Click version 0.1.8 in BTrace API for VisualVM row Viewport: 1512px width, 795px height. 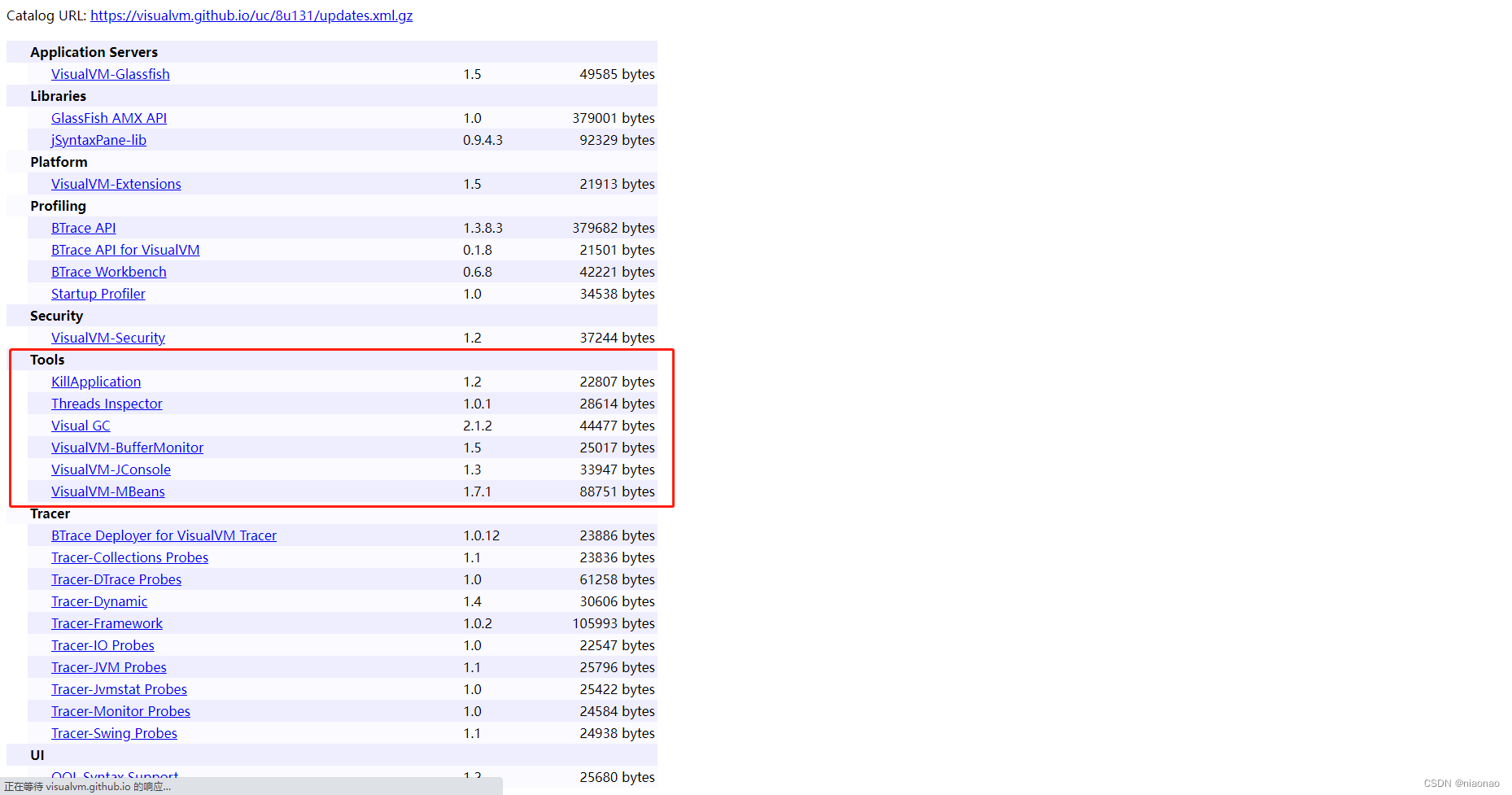click(478, 250)
